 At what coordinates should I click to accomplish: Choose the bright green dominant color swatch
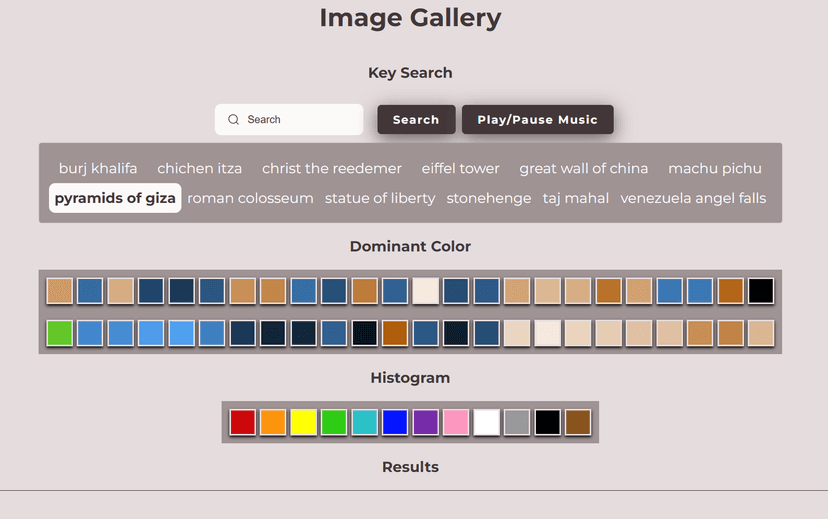click(x=60, y=333)
